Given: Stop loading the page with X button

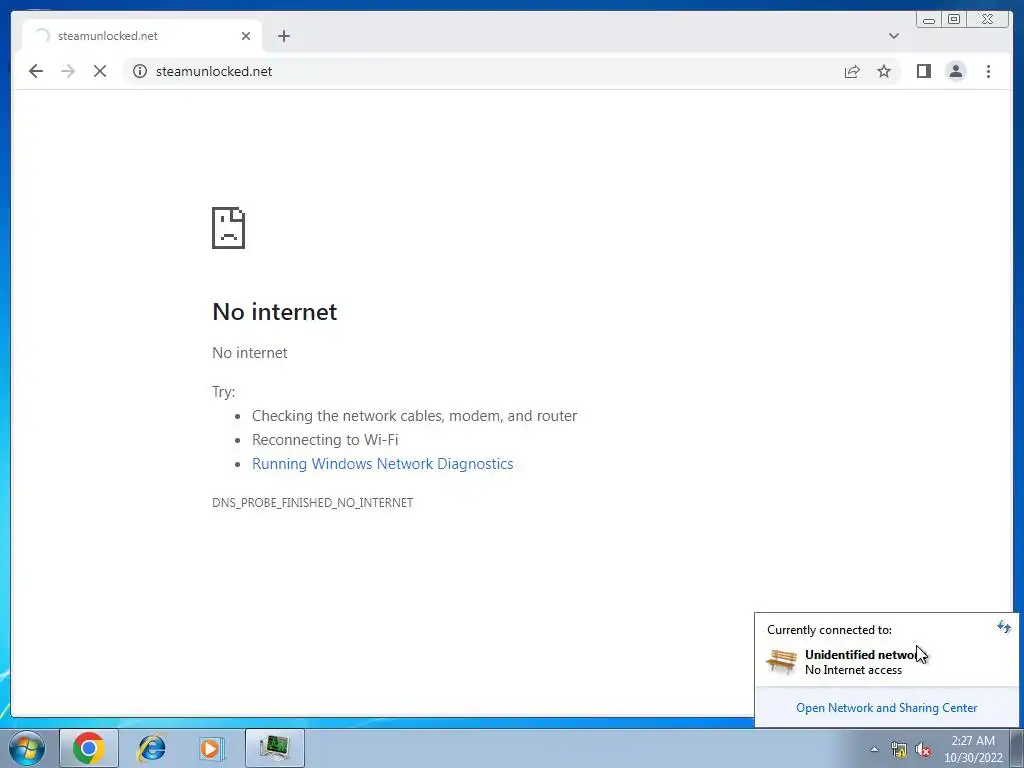Looking at the screenshot, I should pos(100,71).
